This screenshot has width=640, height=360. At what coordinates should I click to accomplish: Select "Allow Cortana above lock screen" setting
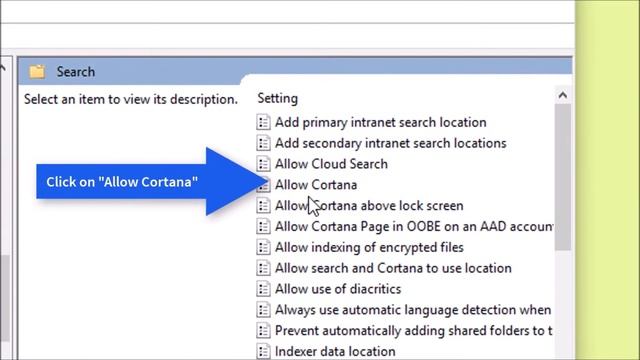(x=369, y=205)
